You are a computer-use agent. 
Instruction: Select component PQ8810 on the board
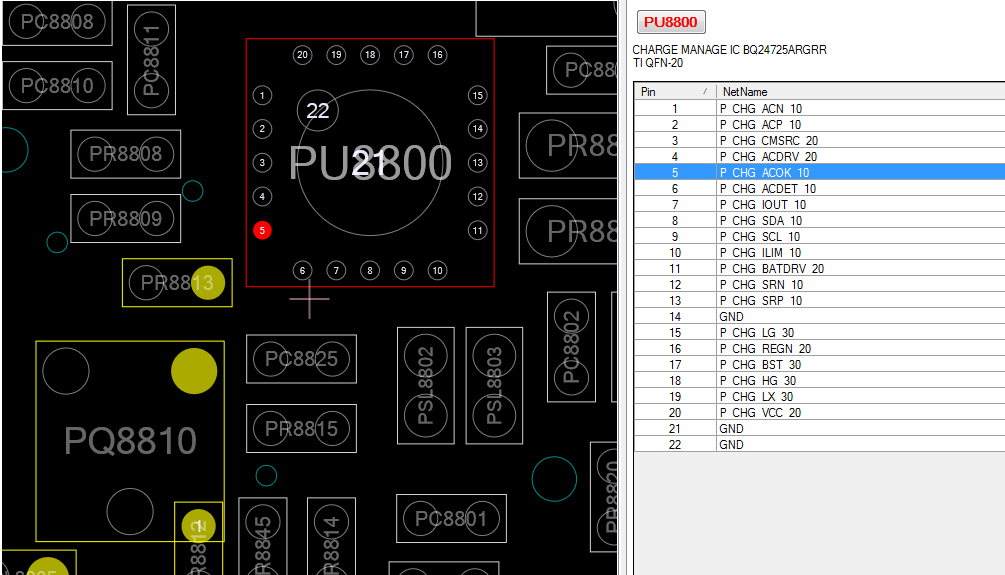pyautogui.click(x=130, y=441)
